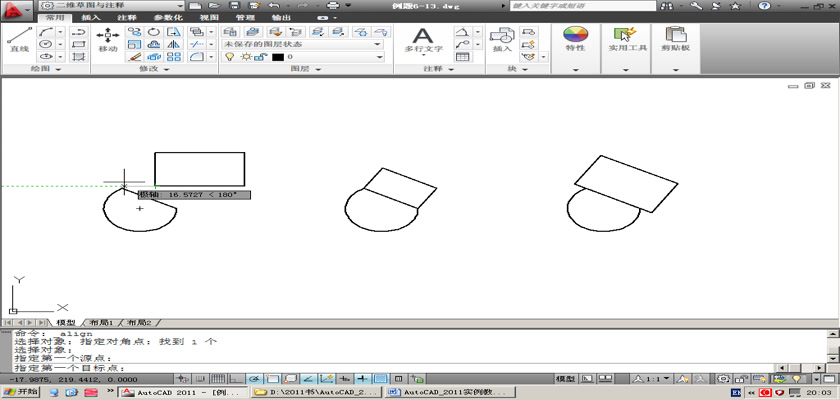Open the annotation scale 1:1 dropdown

(651, 379)
